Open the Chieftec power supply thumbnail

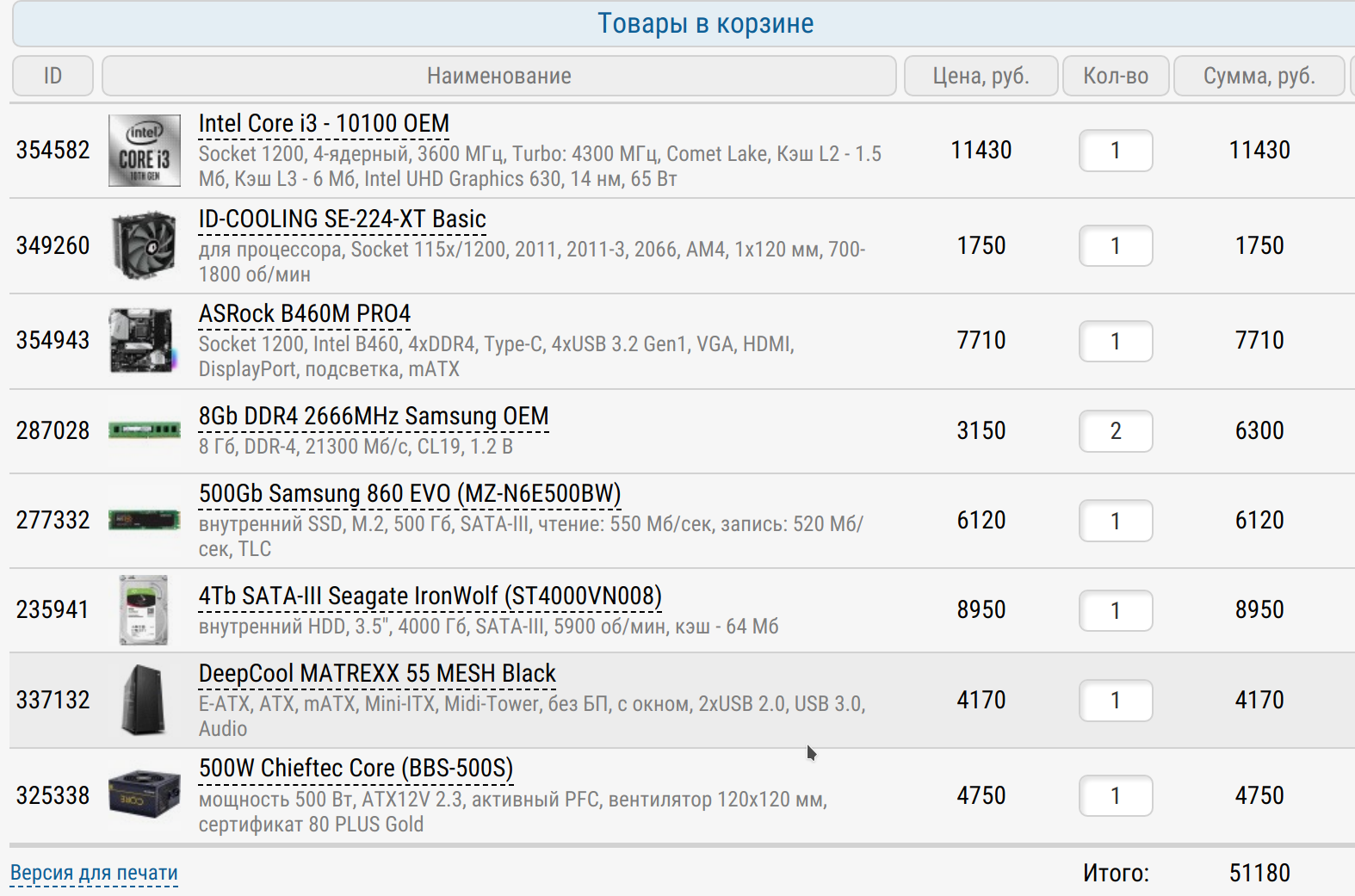point(145,794)
